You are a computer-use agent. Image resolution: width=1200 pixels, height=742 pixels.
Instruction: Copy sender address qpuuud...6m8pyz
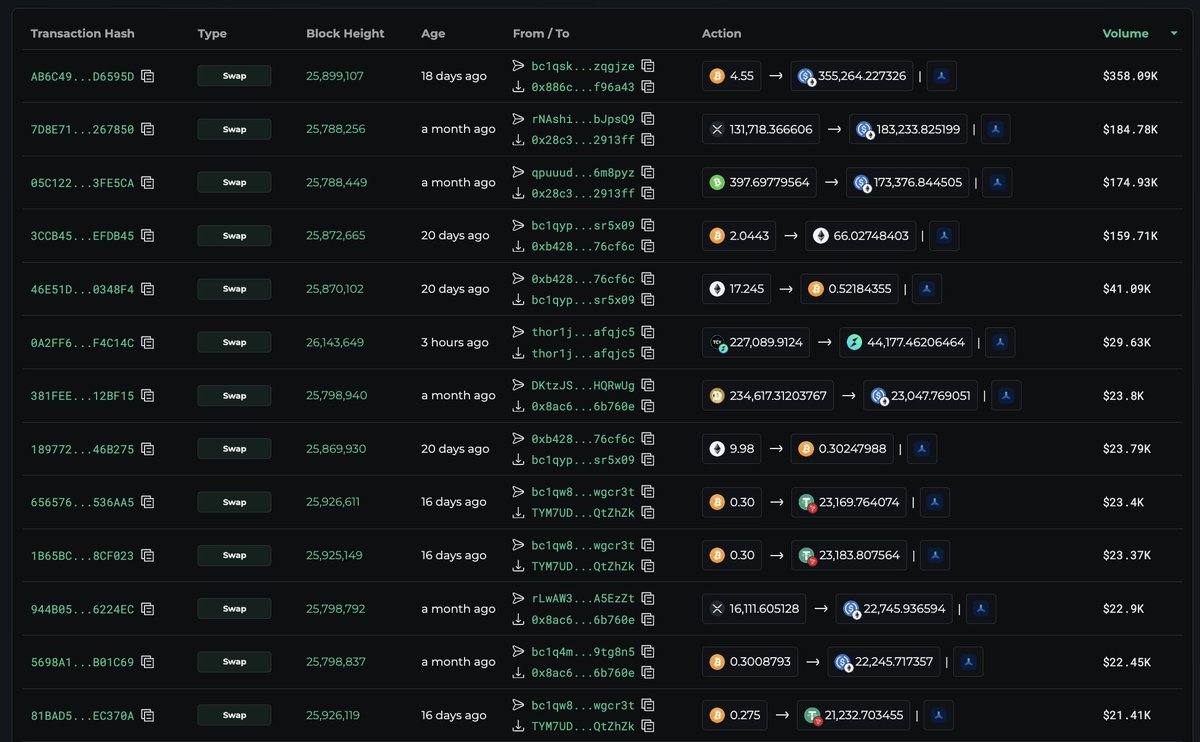pos(648,172)
